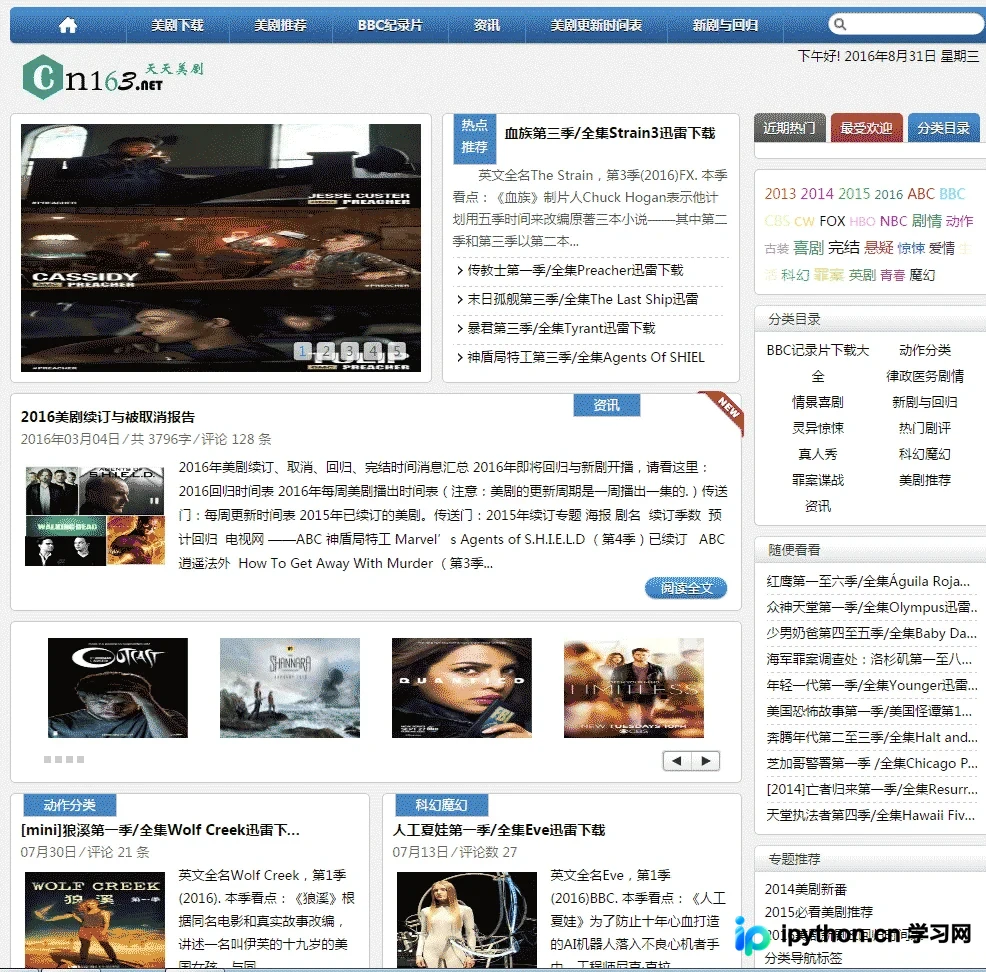986x972 pixels.
Task: Open the Limitless poster thumbnail
Action: coord(634,688)
